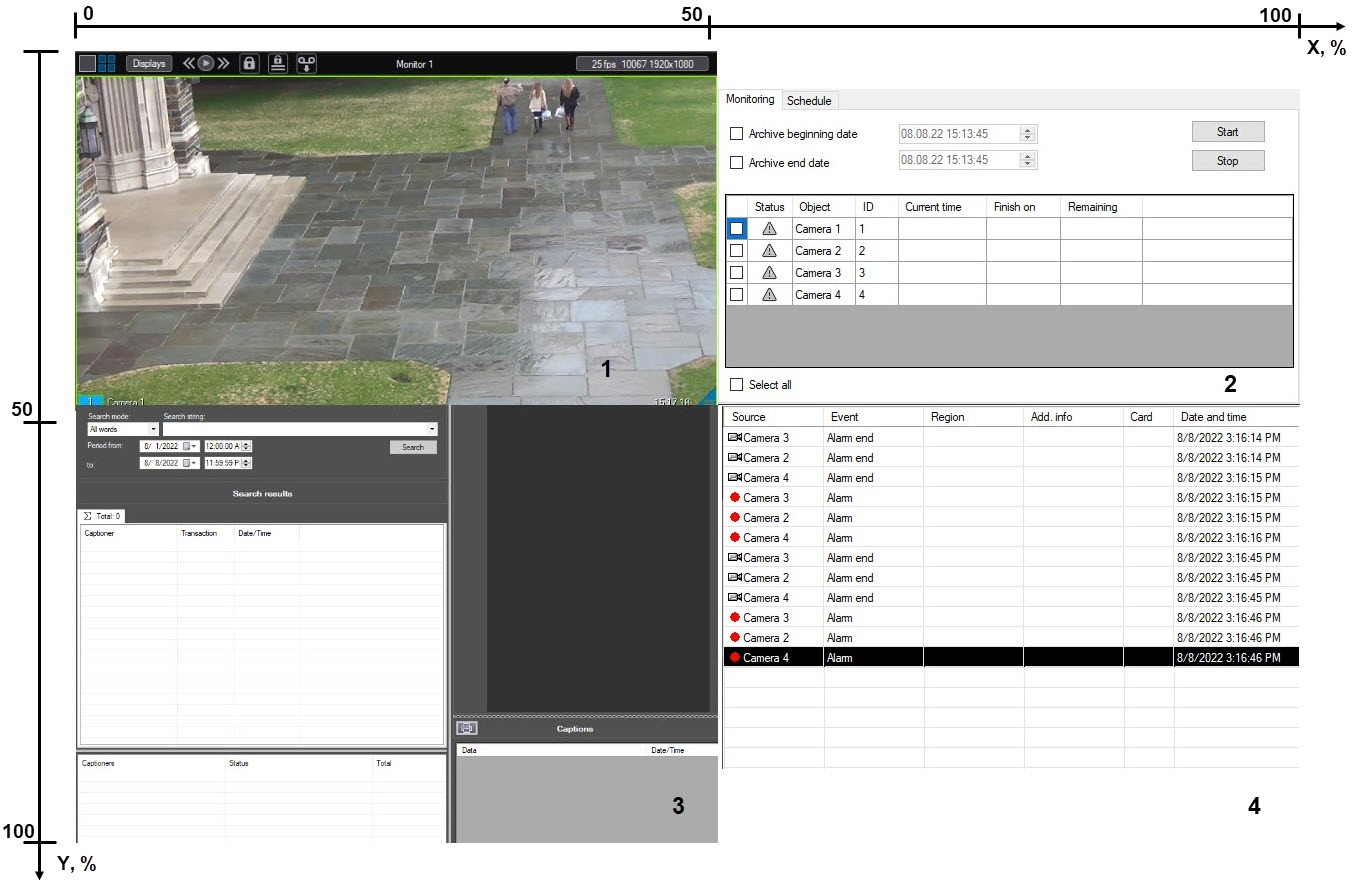The height and width of the screenshot is (880, 1353).
Task: Click the play button in monitor toolbar
Action: (205, 63)
